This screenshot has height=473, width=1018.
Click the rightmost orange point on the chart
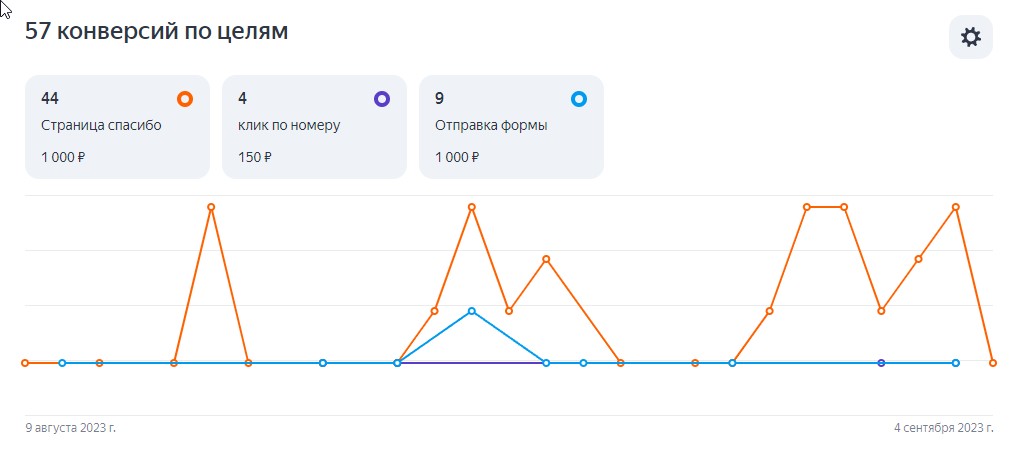click(x=992, y=363)
